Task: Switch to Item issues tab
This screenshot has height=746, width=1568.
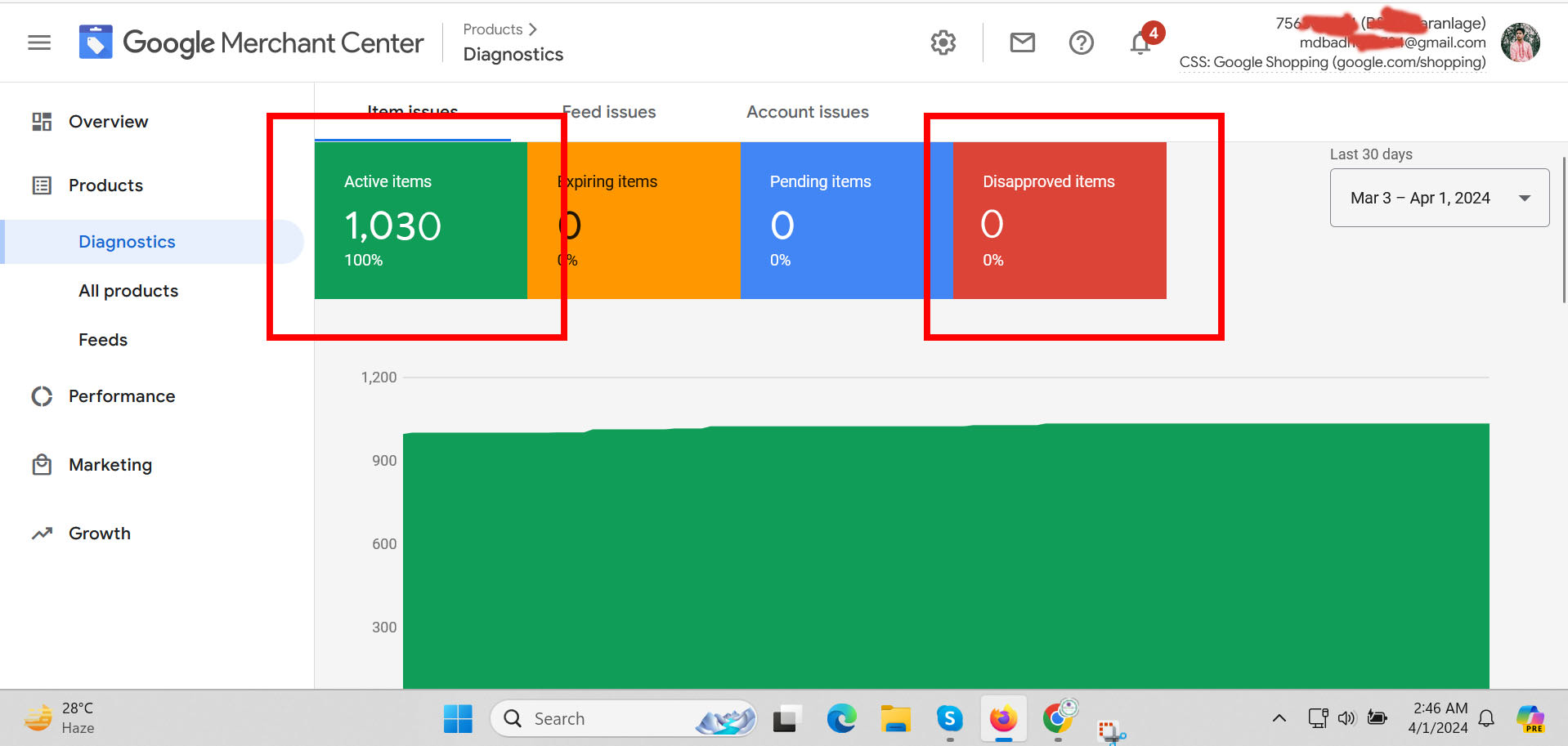Action: [413, 112]
